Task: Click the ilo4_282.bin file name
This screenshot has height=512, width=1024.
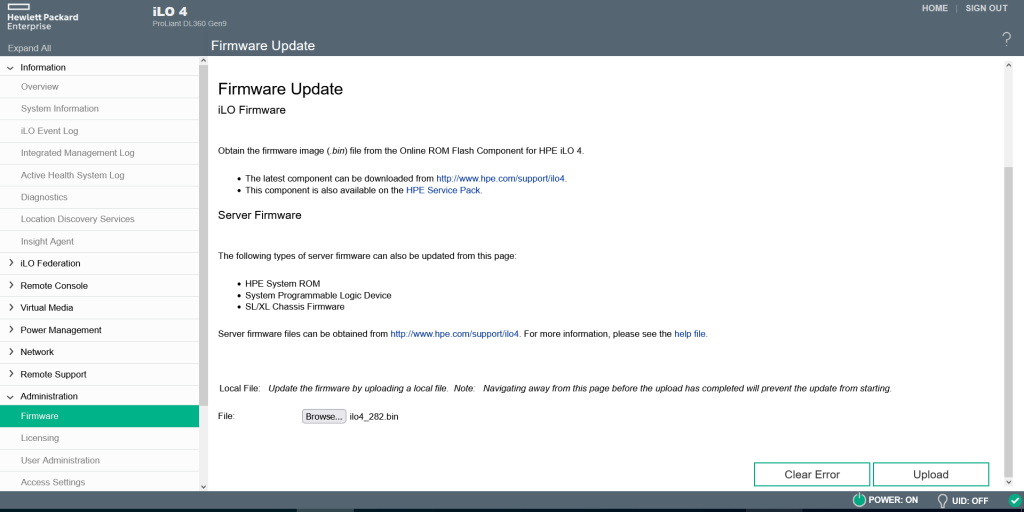Action: coord(374,417)
